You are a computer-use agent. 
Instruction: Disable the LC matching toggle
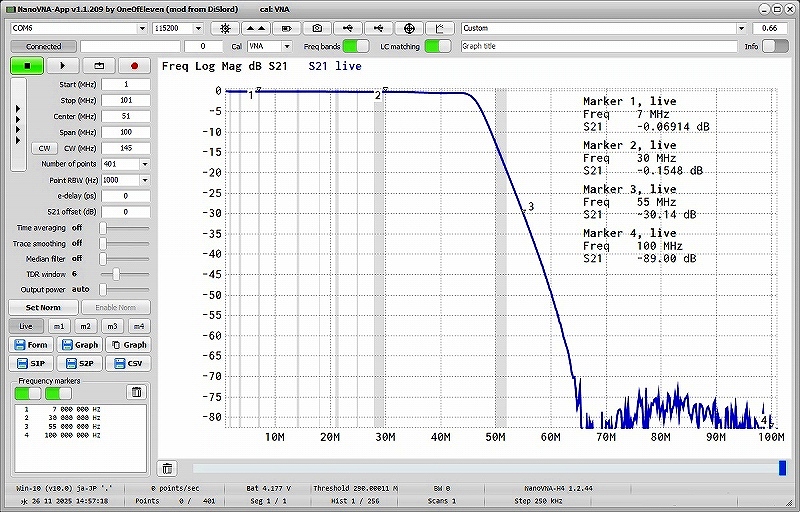(x=437, y=46)
